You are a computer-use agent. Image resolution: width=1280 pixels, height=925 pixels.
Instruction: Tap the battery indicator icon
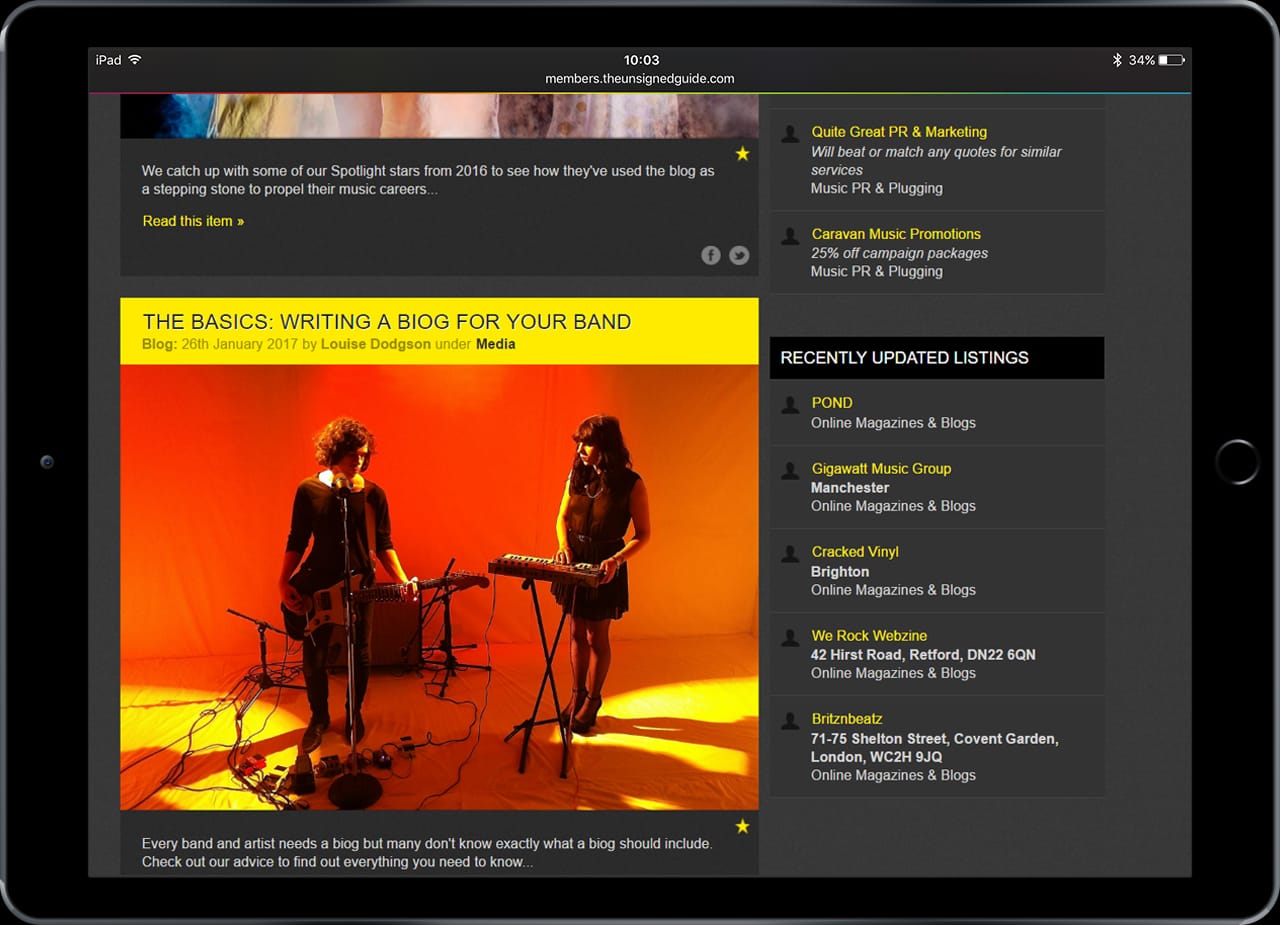pyautogui.click(x=1171, y=60)
